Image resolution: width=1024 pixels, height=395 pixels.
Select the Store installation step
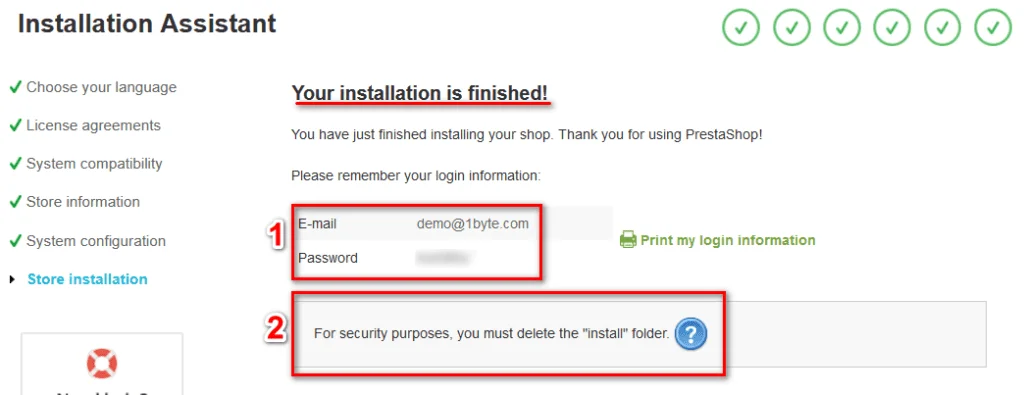pyautogui.click(x=88, y=279)
